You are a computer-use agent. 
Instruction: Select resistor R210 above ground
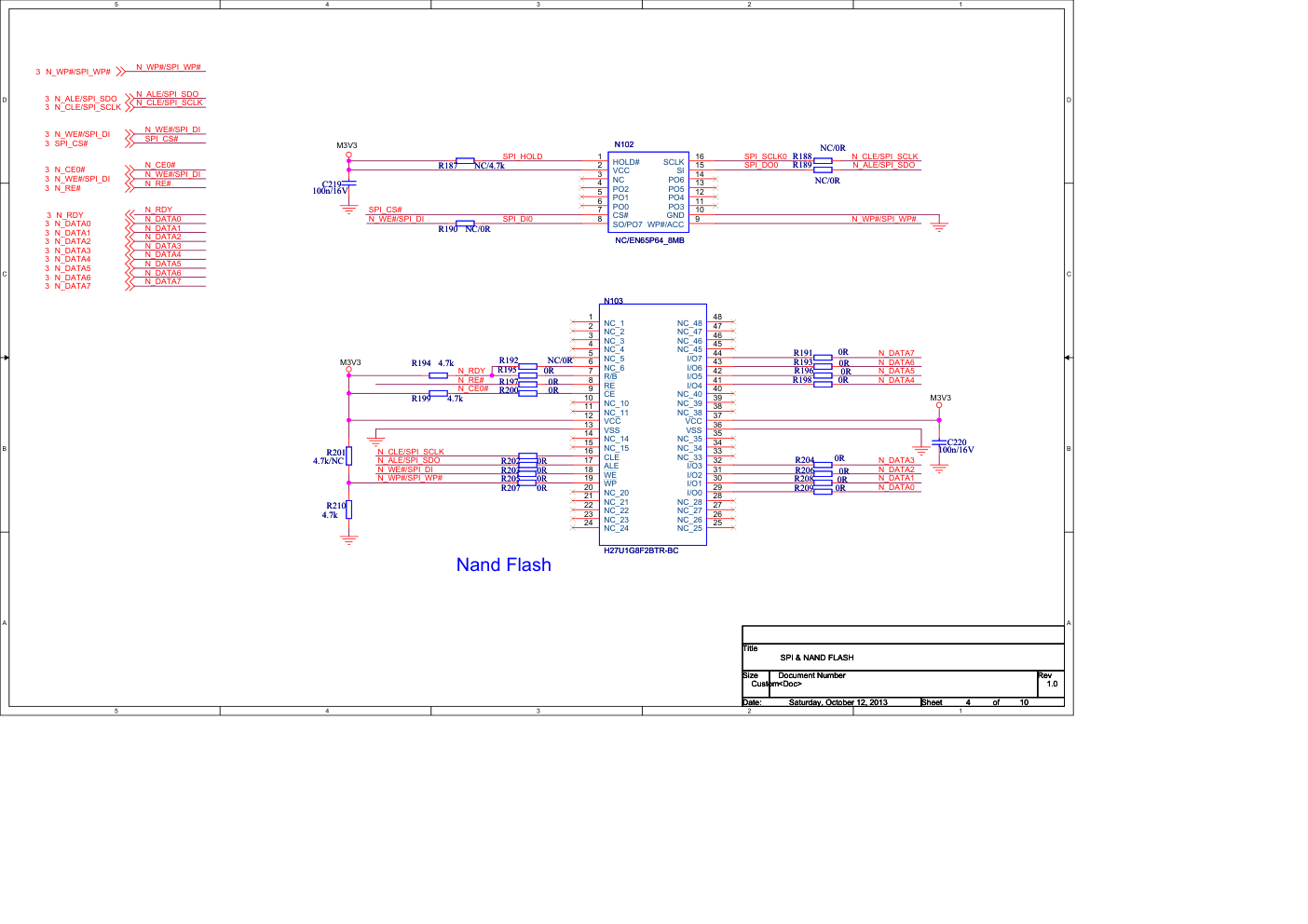[x=348, y=510]
